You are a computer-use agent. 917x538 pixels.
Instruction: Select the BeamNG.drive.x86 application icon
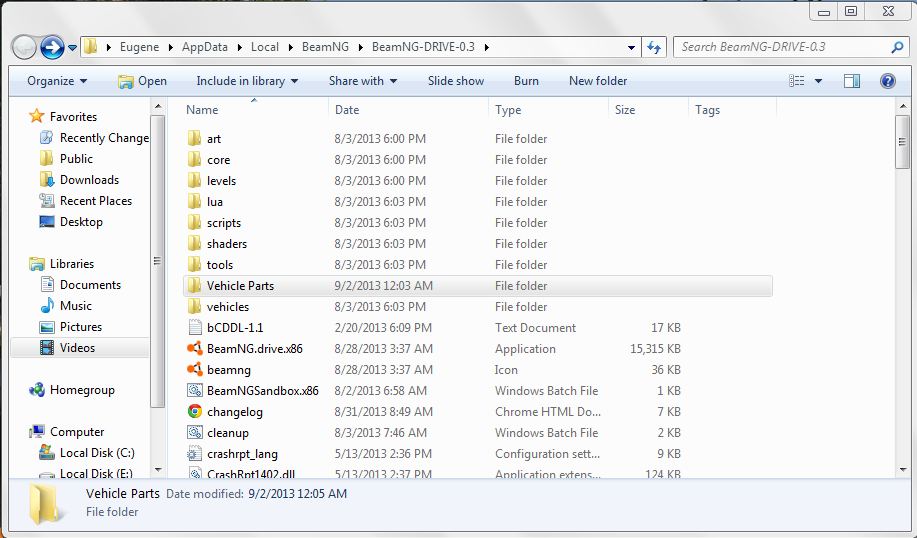[195, 349]
